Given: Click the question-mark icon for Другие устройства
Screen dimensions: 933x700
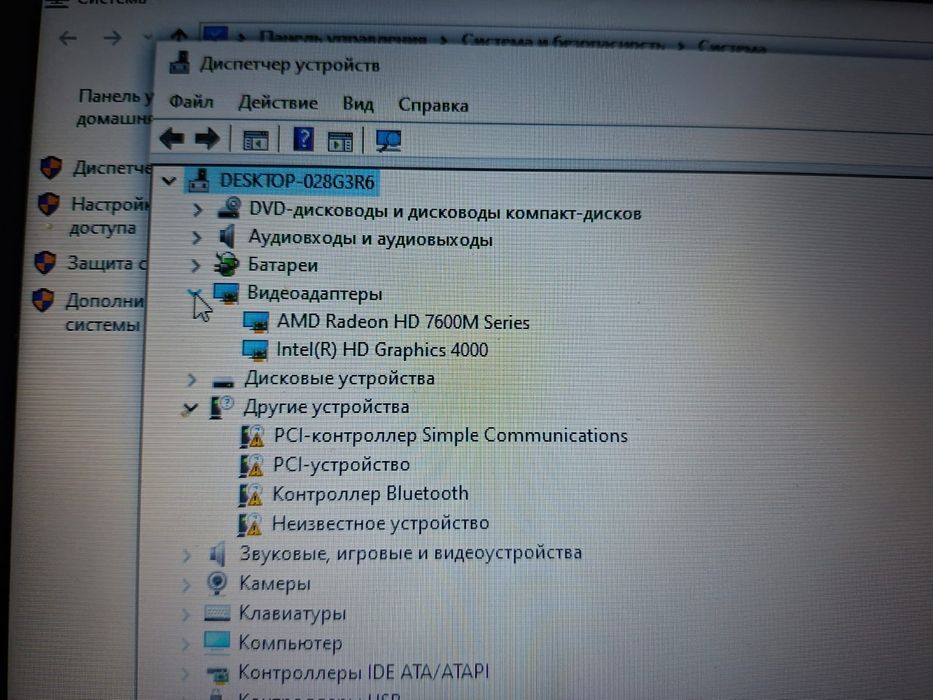Looking at the screenshot, I should tap(221, 407).
